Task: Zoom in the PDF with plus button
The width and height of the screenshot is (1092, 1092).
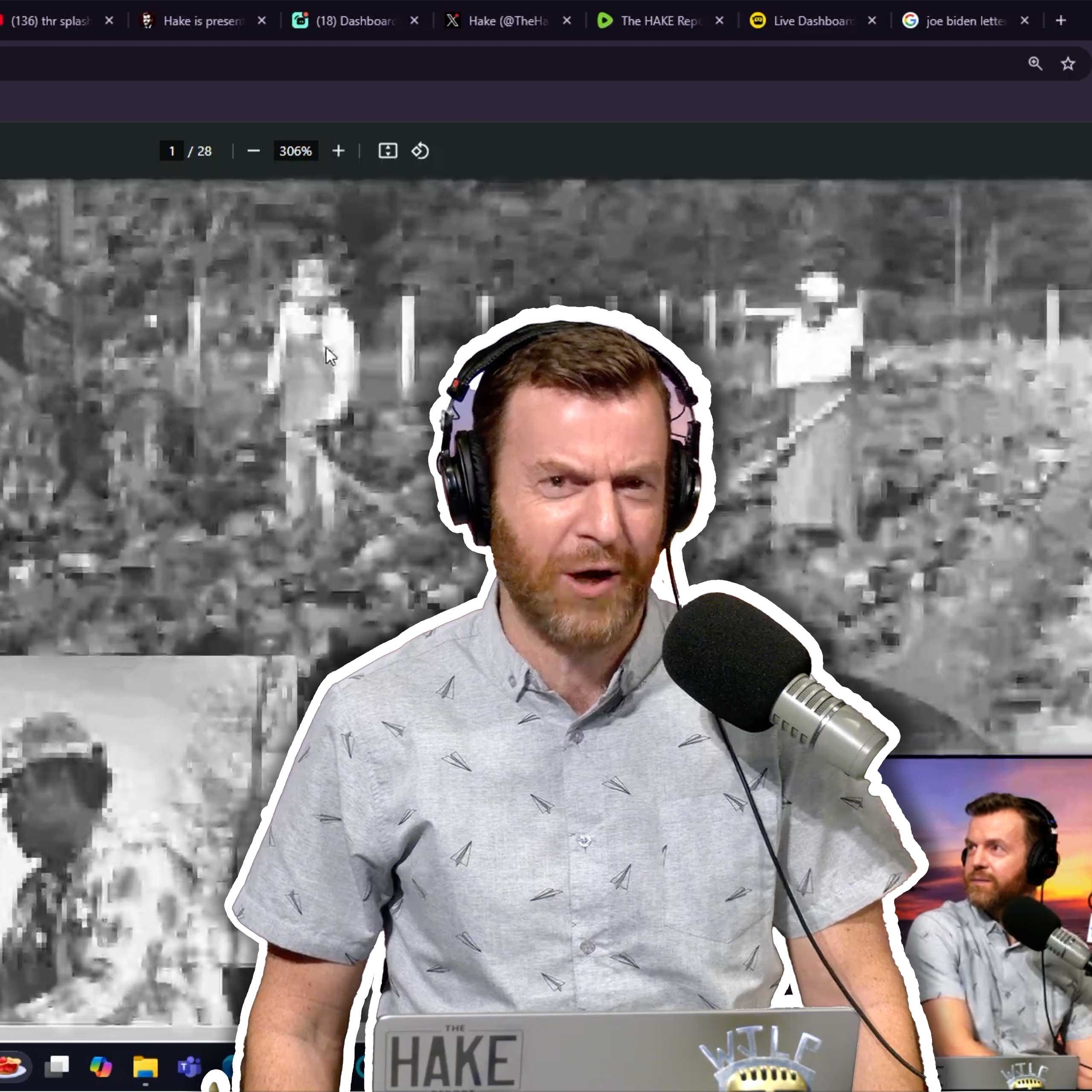Action: (x=338, y=151)
